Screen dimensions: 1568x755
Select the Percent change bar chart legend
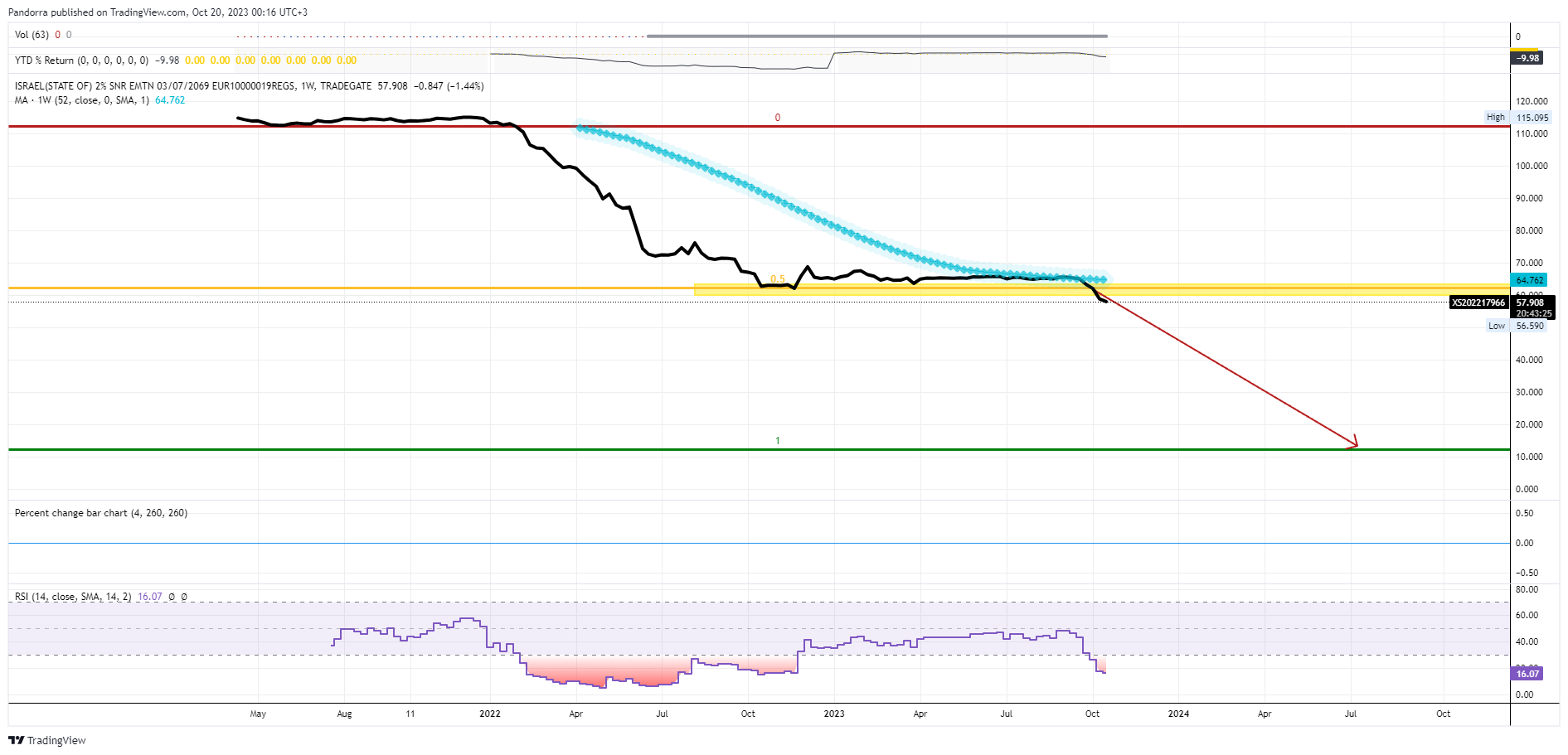tap(101, 513)
